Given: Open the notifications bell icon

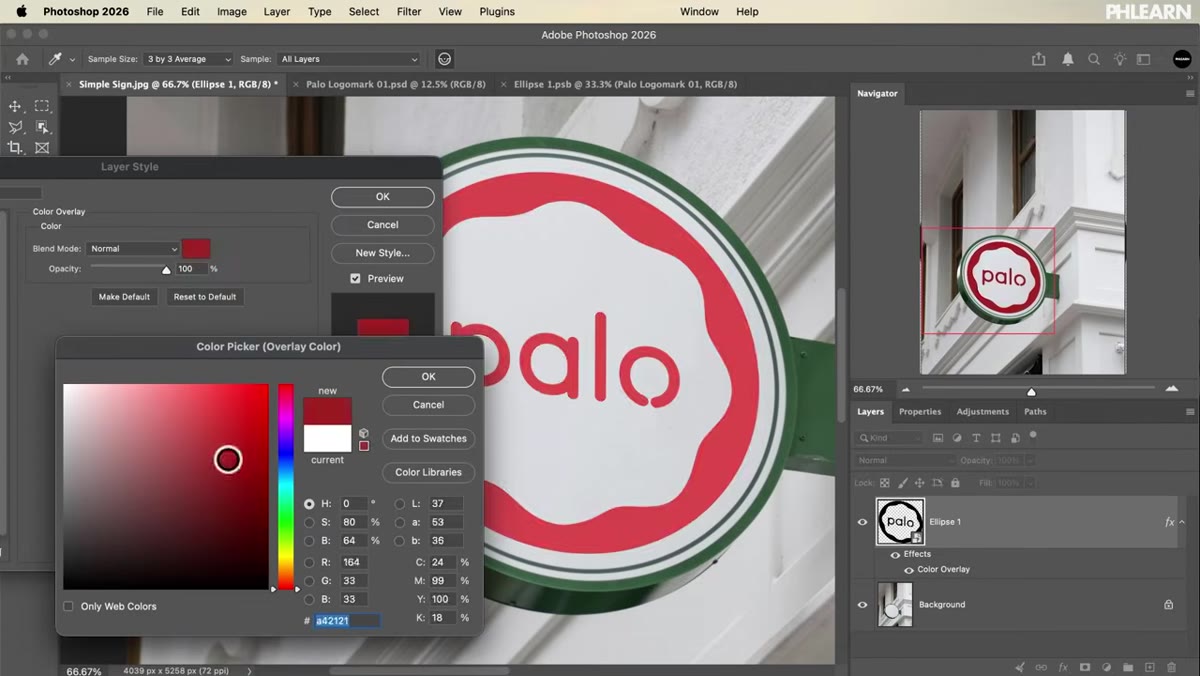Looking at the screenshot, I should [x=1067, y=59].
